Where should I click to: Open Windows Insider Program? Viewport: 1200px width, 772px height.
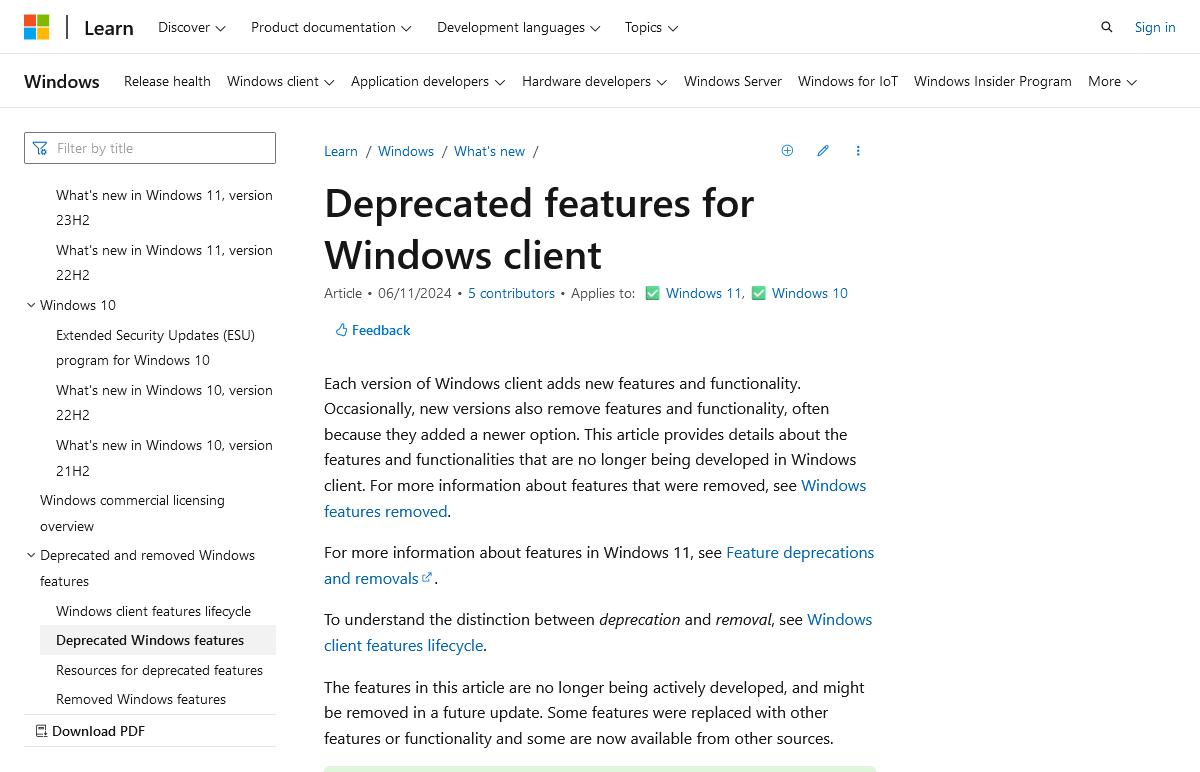click(x=993, y=81)
